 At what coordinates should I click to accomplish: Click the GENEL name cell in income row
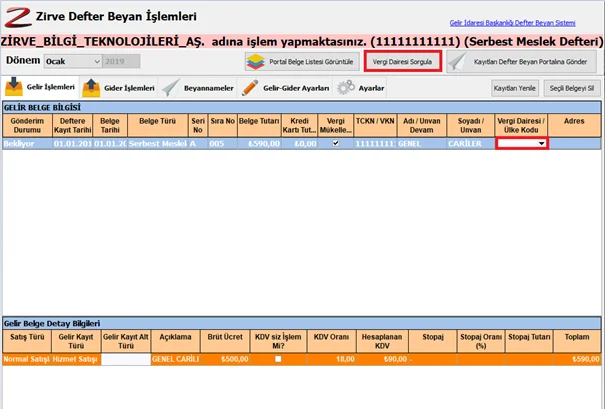(x=421, y=144)
